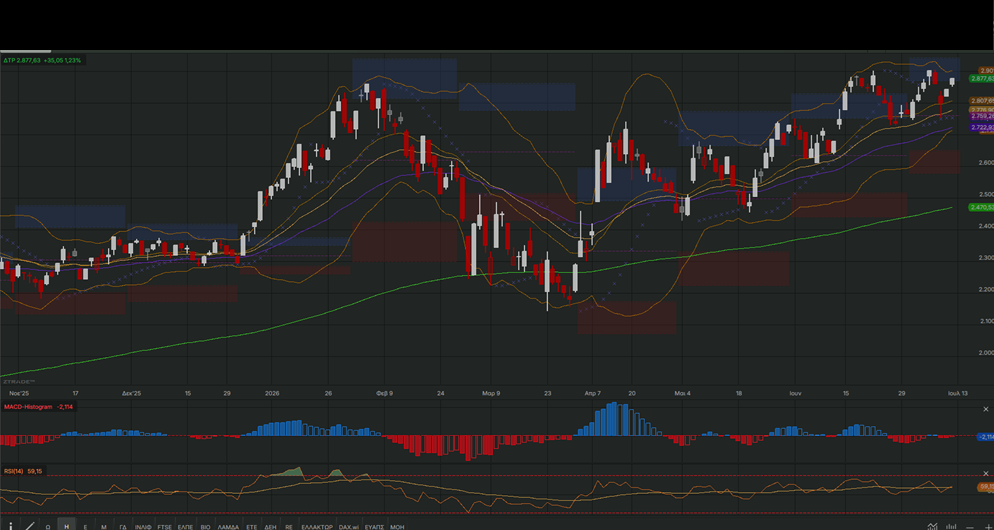Open the ΕΥΑΠΣ symbol shortcut
Screen dimensions: 994x530
click(x=375, y=526)
